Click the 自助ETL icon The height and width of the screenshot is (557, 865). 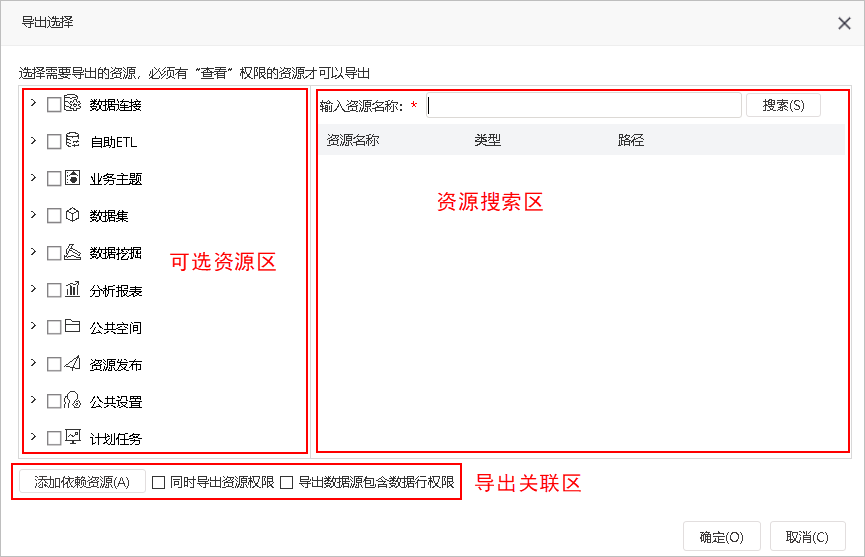click(72, 140)
